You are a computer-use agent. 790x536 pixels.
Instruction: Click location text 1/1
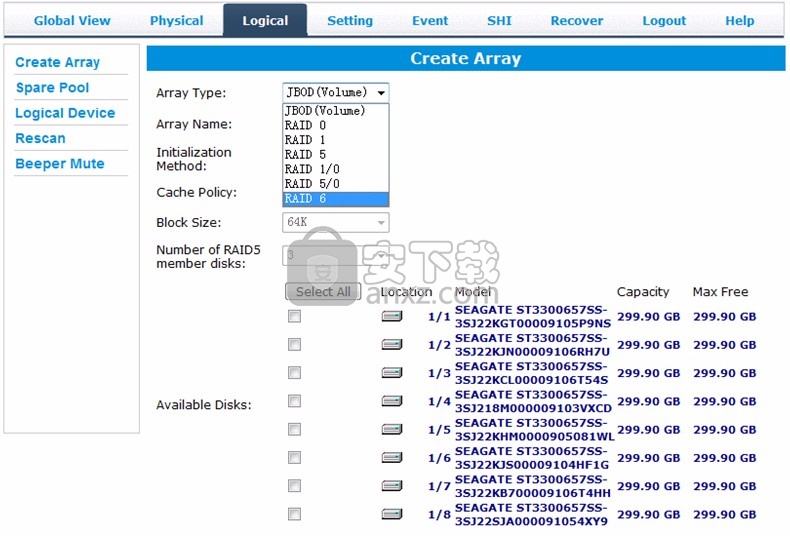(x=439, y=317)
